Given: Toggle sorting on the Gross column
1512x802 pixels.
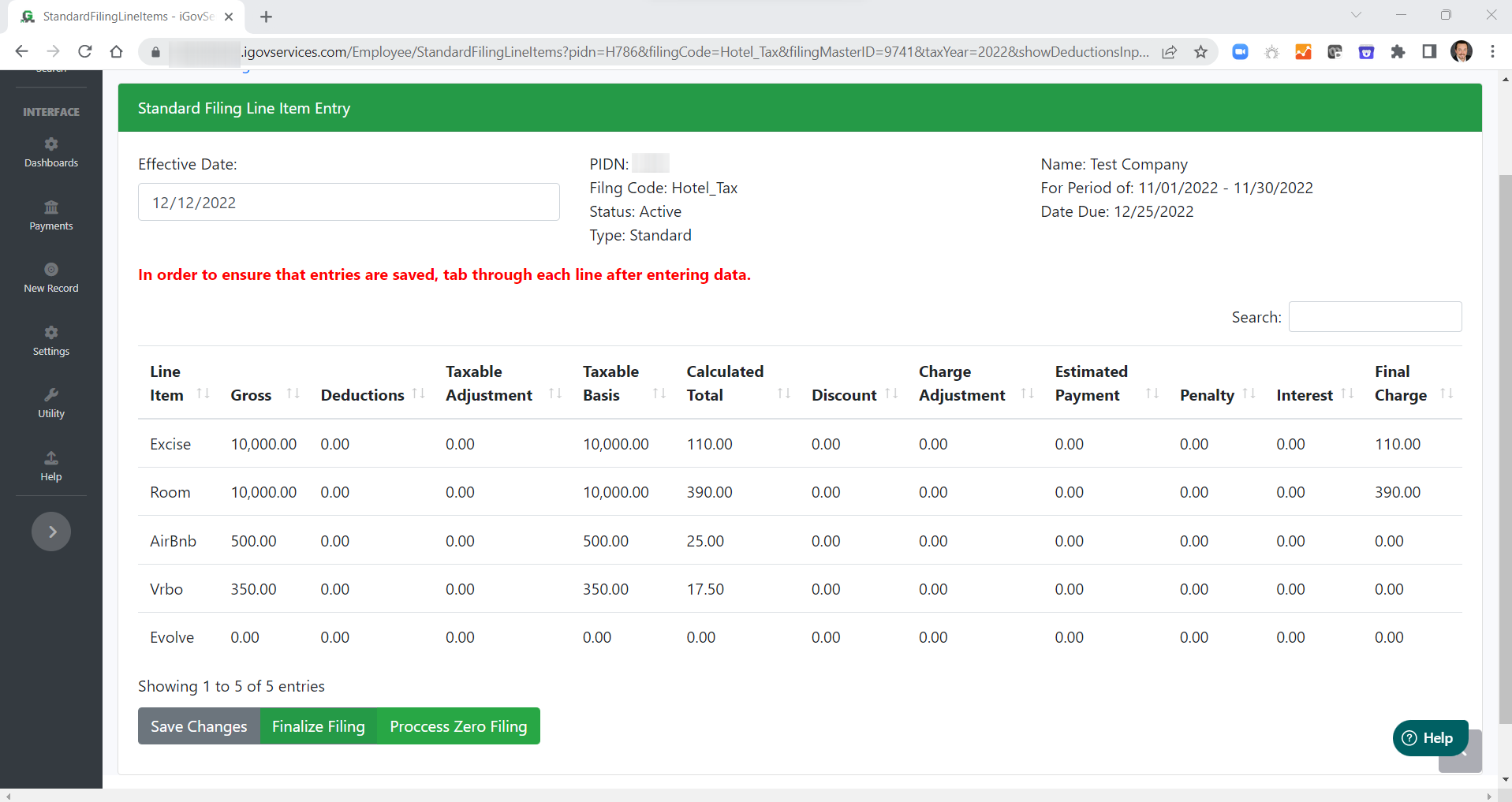Looking at the screenshot, I should (293, 394).
